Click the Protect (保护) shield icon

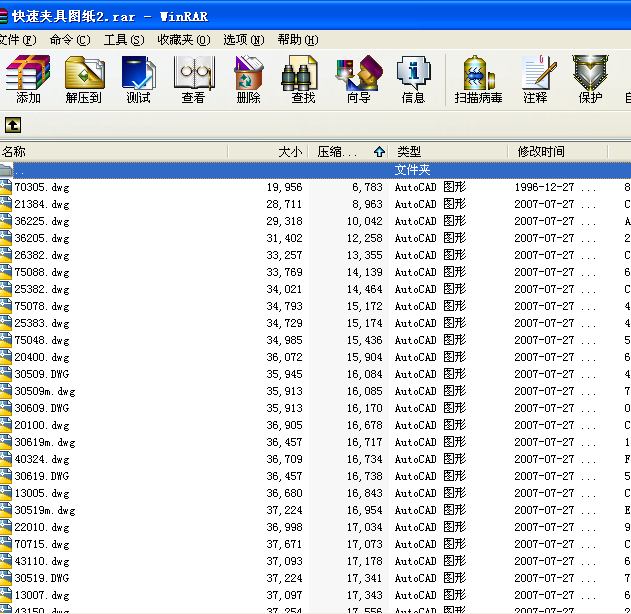point(590,78)
